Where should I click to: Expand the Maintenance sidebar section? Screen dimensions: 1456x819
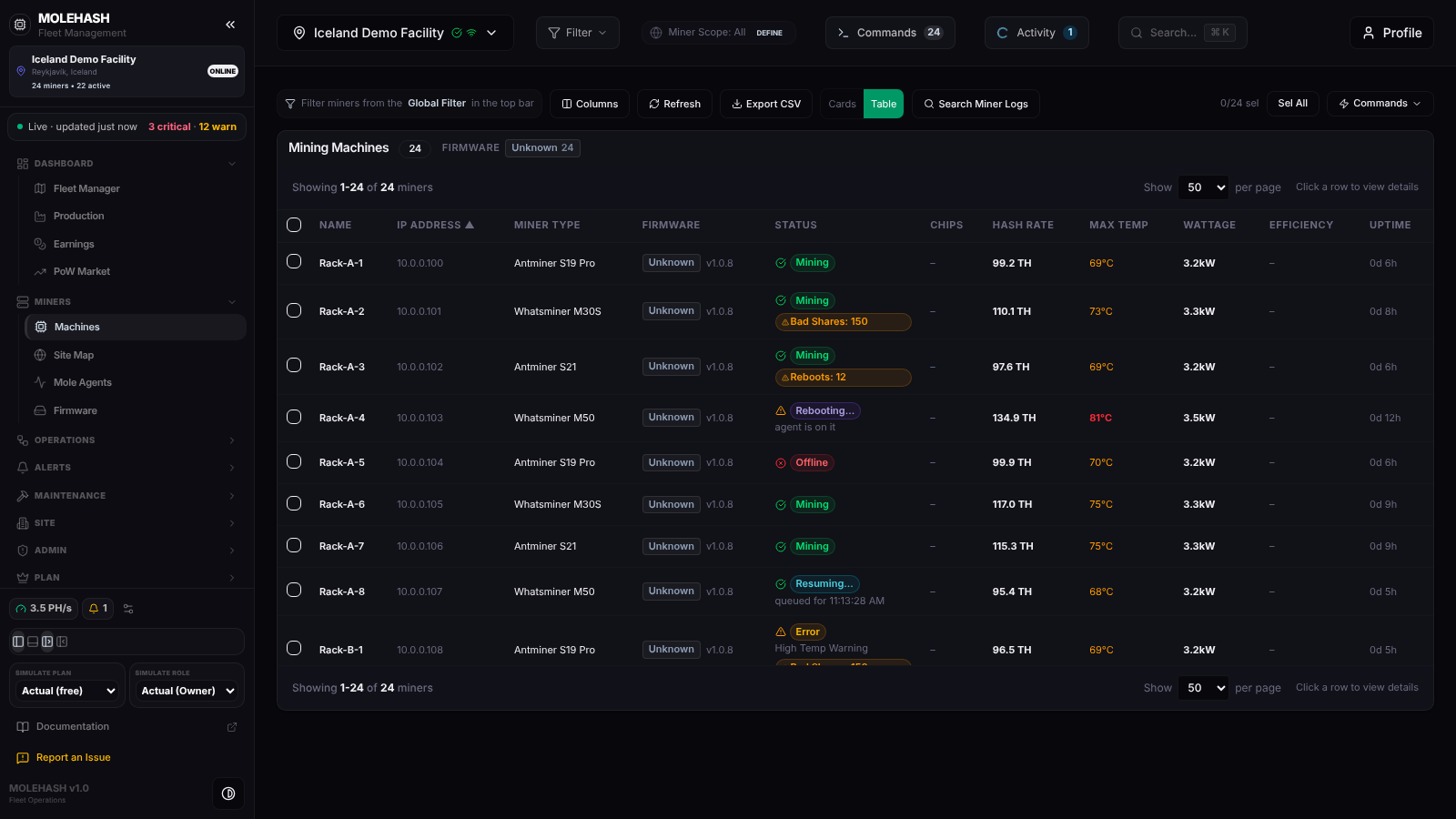tap(126, 496)
